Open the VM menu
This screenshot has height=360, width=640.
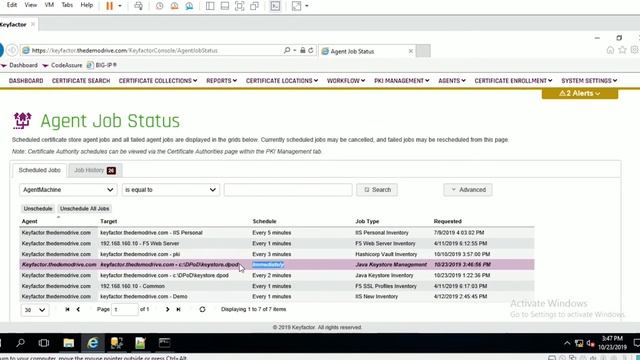tap(49, 5)
